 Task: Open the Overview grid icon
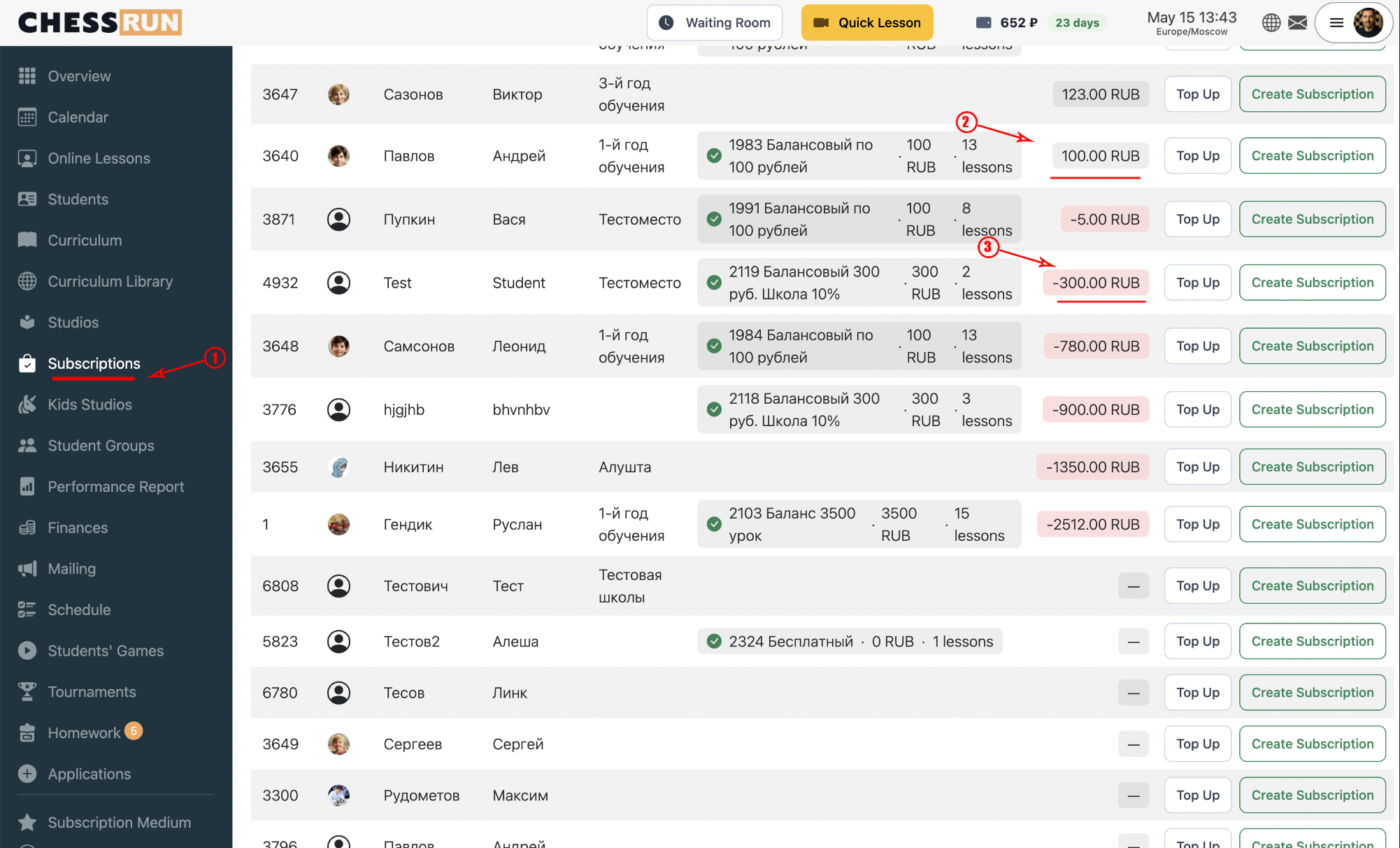pos(27,76)
